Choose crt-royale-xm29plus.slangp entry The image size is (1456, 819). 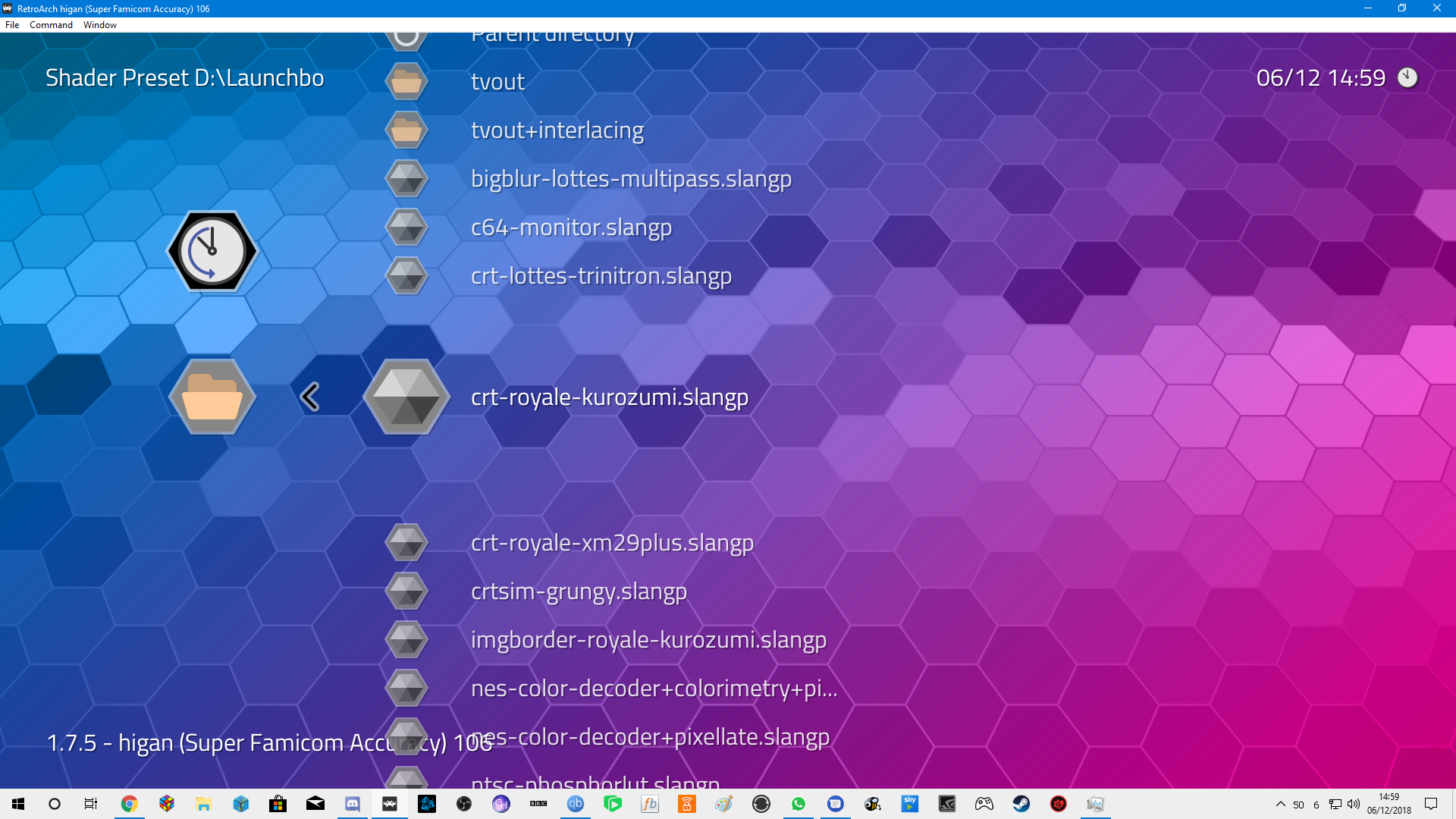coord(612,544)
